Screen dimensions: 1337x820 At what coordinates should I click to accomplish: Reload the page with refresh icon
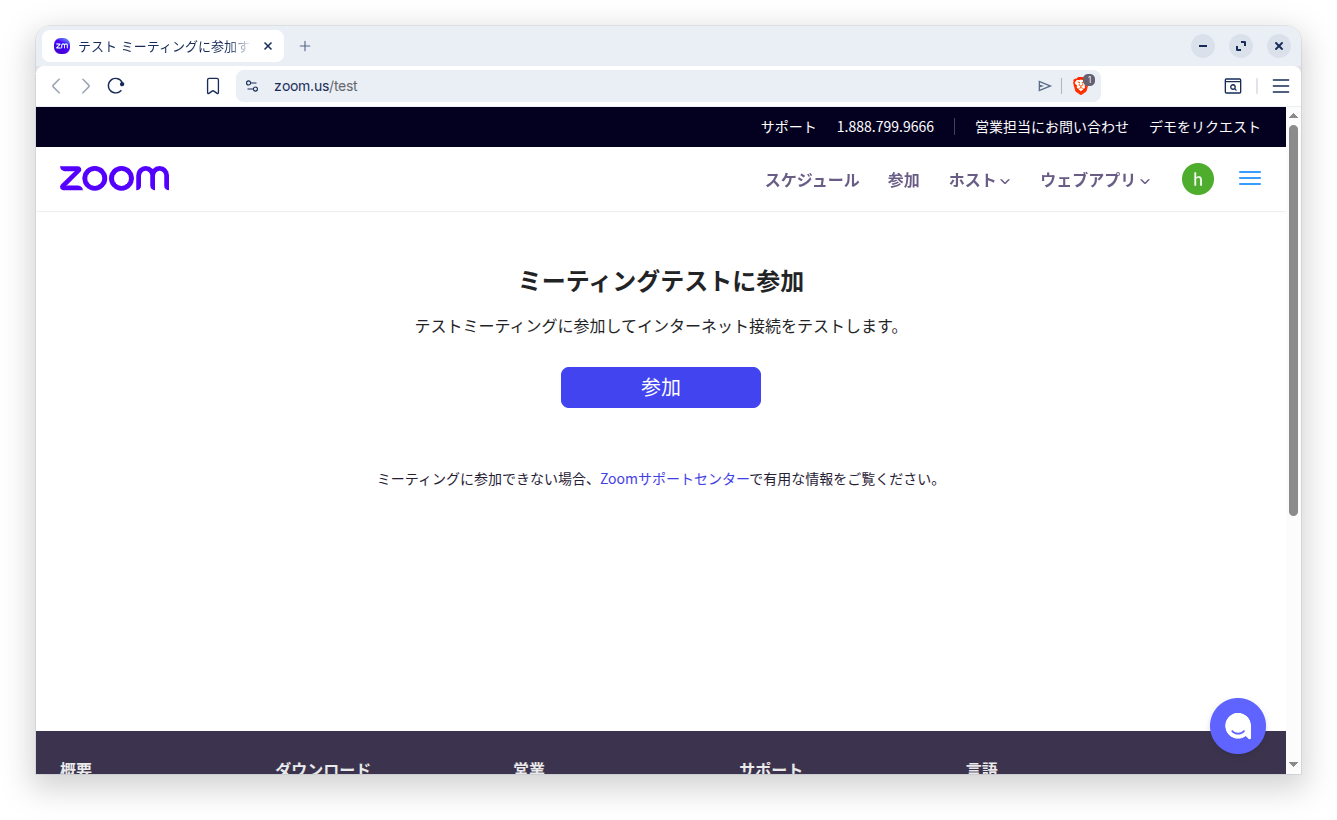[x=116, y=86]
